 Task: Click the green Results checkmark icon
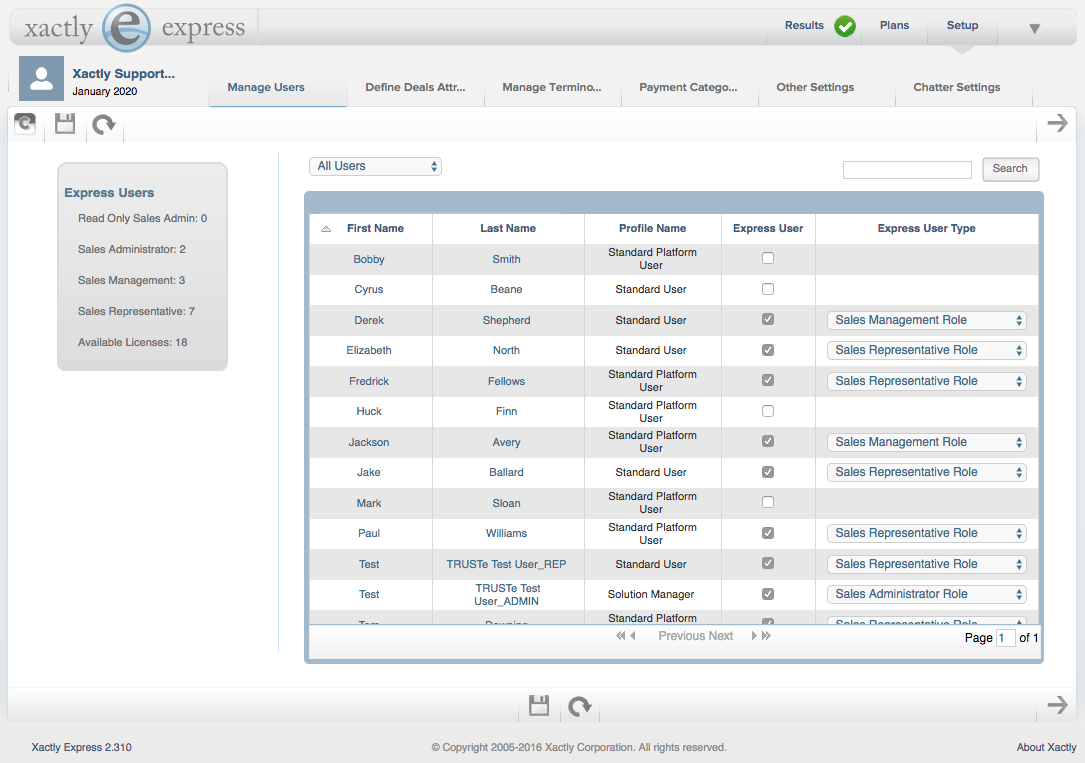(844, 26)
